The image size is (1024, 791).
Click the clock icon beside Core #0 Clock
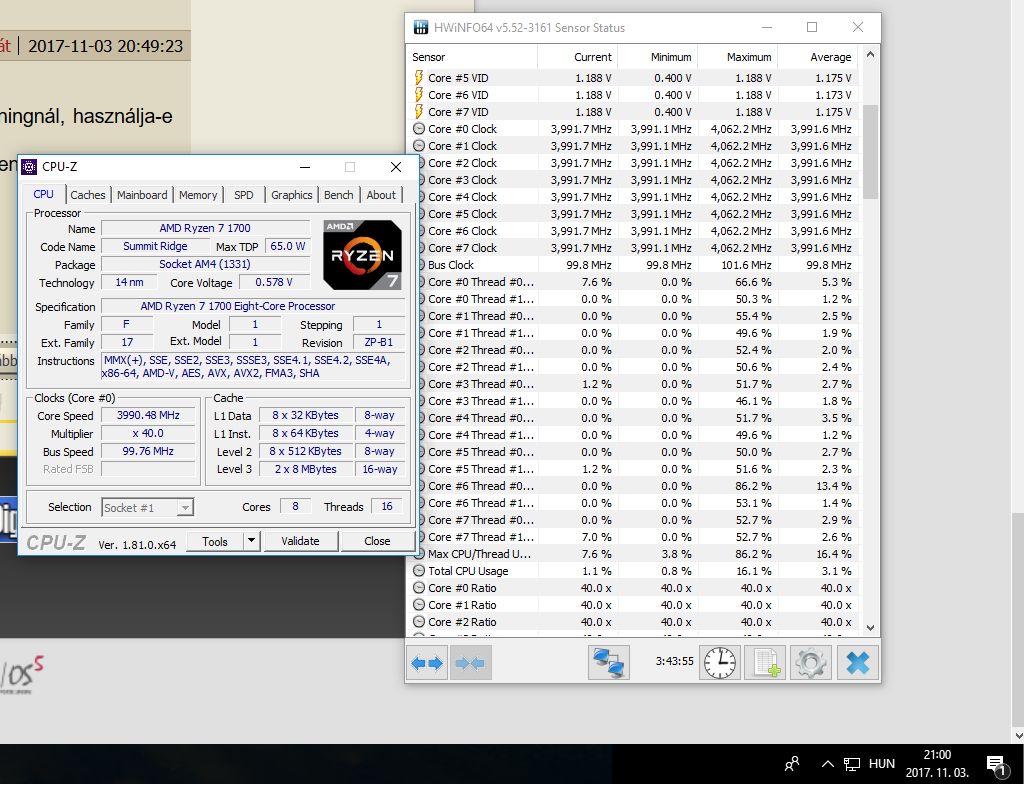coord(419,129)
